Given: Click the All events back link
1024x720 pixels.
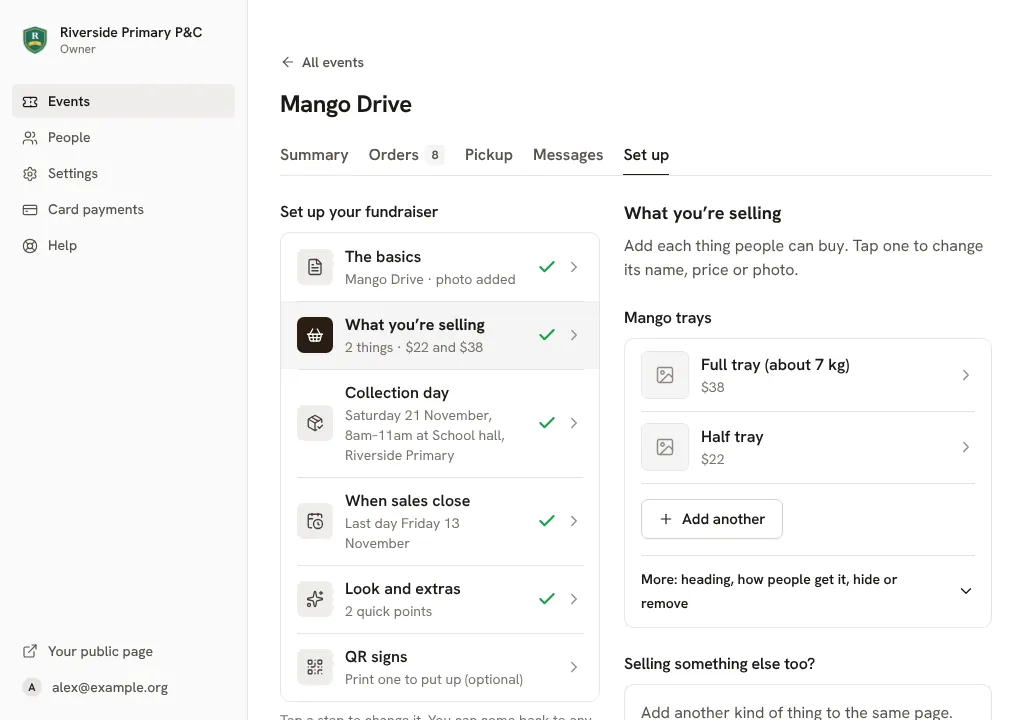Looking at the screenshot, I should [323, 62].
